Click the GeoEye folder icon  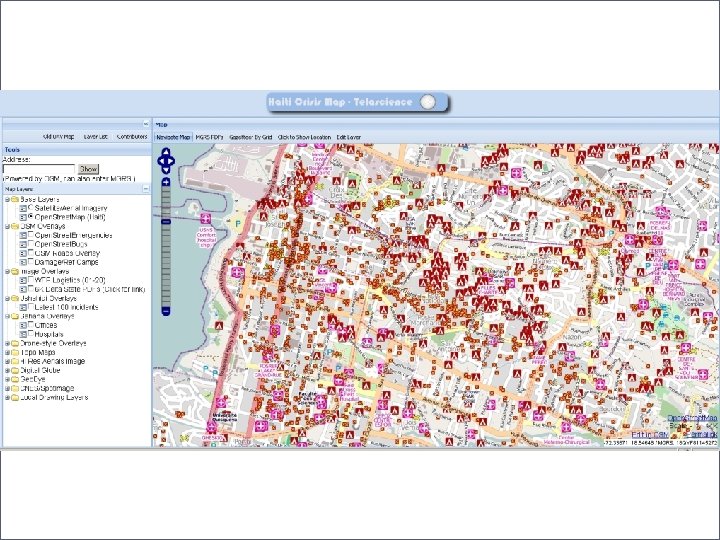(15, 379)
